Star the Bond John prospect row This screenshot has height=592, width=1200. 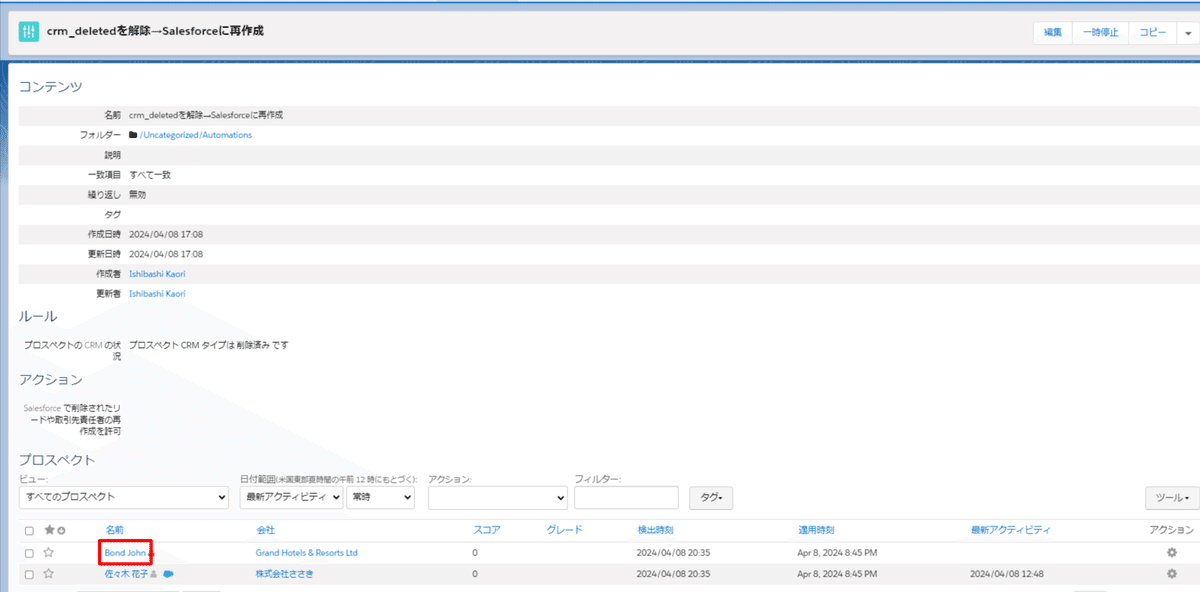(x=48, y=553)
